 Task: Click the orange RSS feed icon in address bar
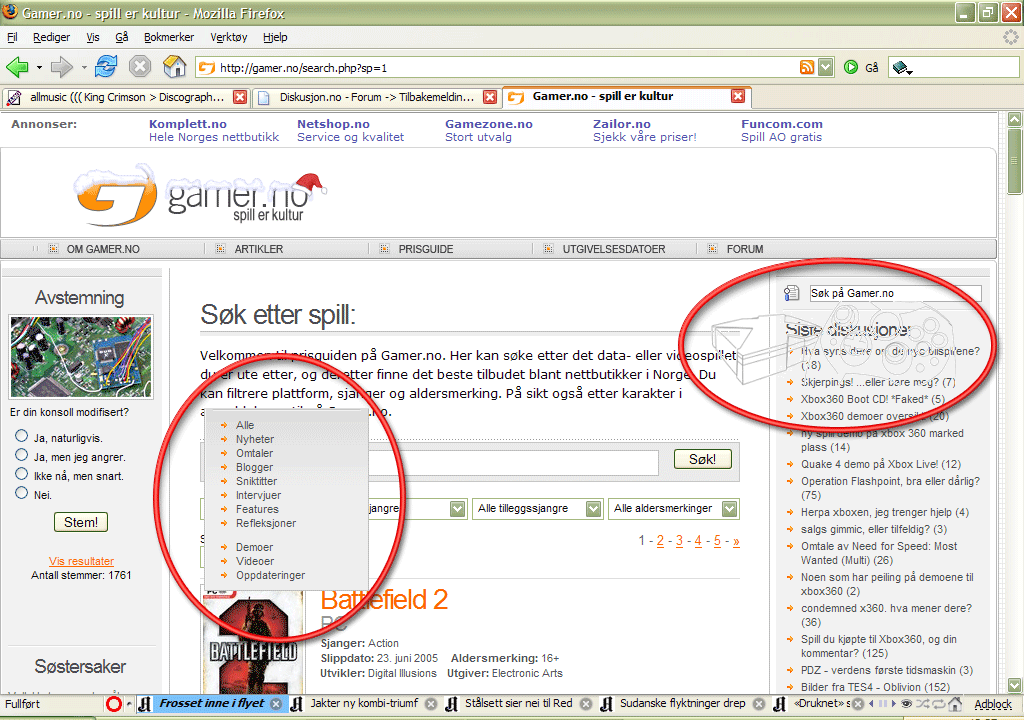coord(807,67)
